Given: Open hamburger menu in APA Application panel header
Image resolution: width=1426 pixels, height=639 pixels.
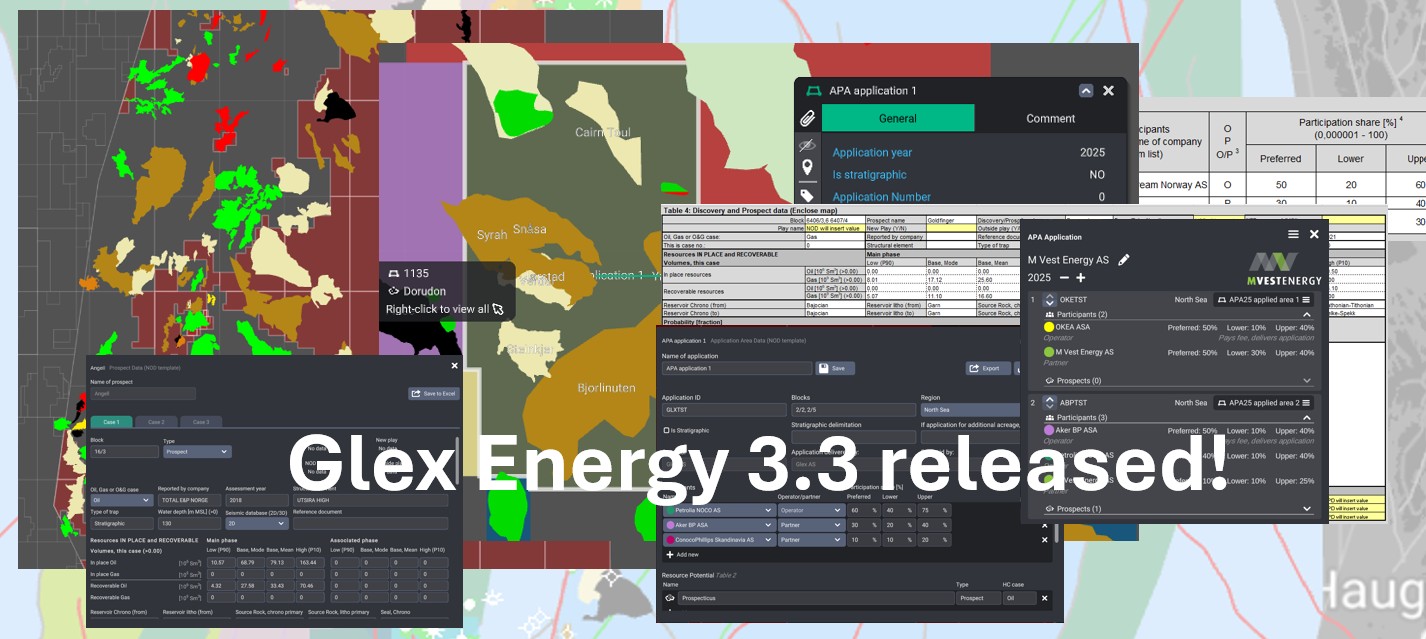Looking at the screenshot, I should [1293, 234].
